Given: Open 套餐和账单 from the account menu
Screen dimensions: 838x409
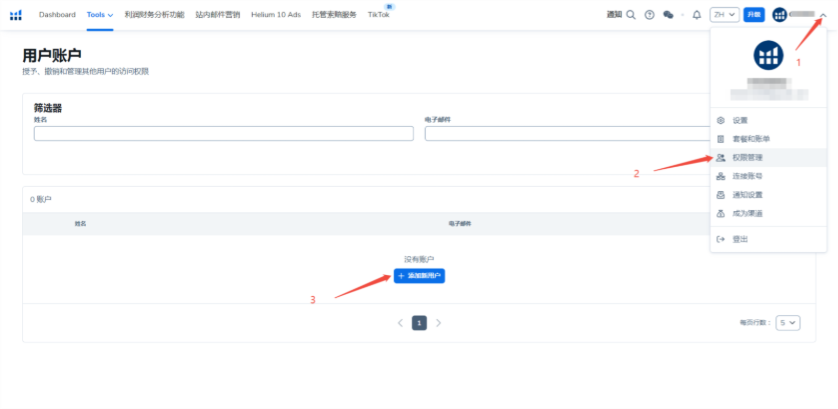Looking at the screenshot, I should pyautogui.click(x=750, y=139).
